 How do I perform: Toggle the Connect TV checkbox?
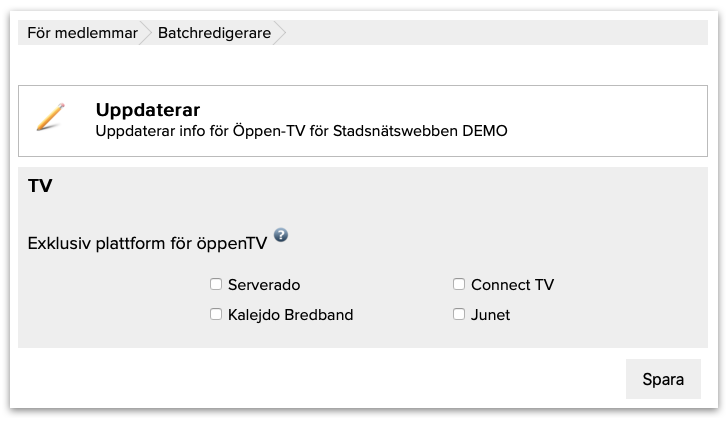[459, 284]
